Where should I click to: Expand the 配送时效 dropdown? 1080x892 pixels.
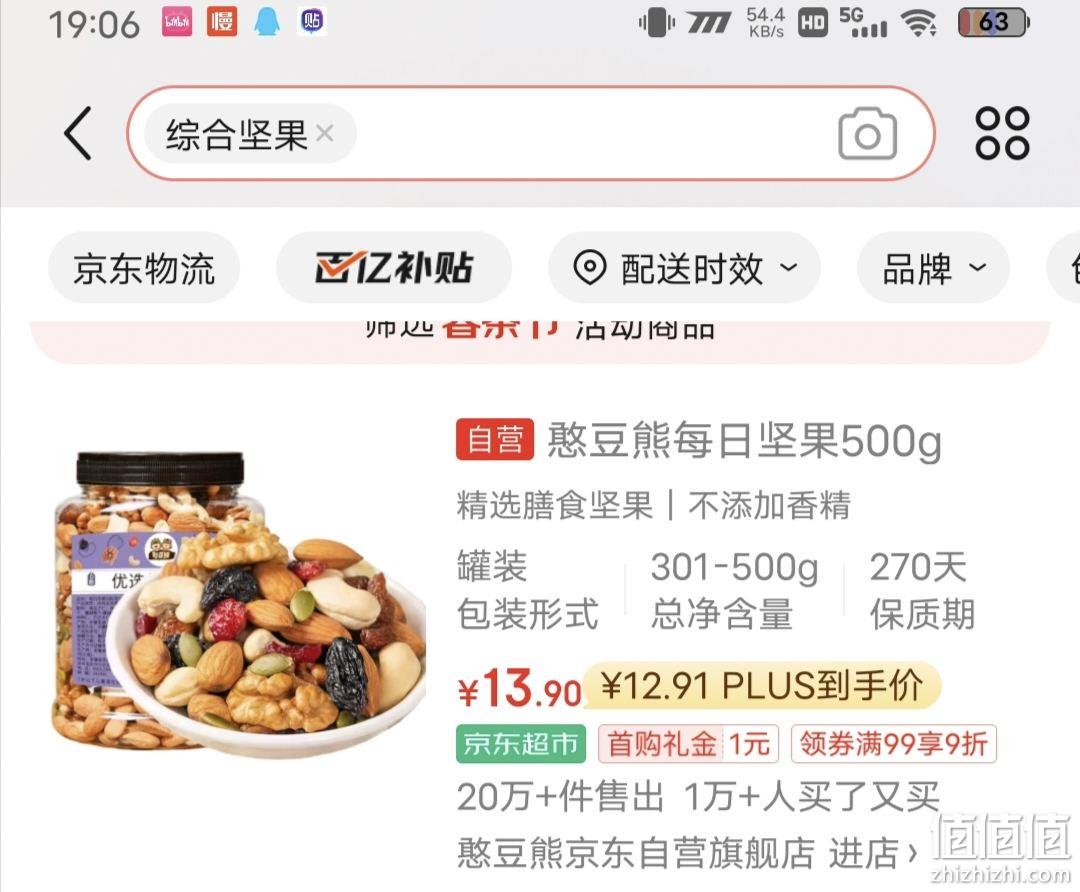[x=685, y=268]
